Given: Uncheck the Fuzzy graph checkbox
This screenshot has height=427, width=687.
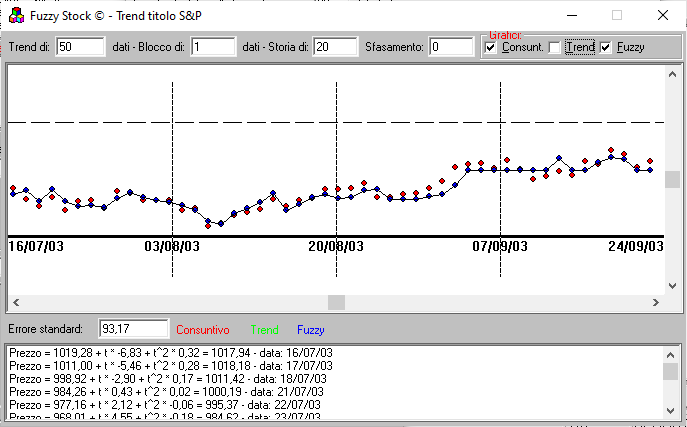Looking at the screenshot, I should [x=605, y=47].
